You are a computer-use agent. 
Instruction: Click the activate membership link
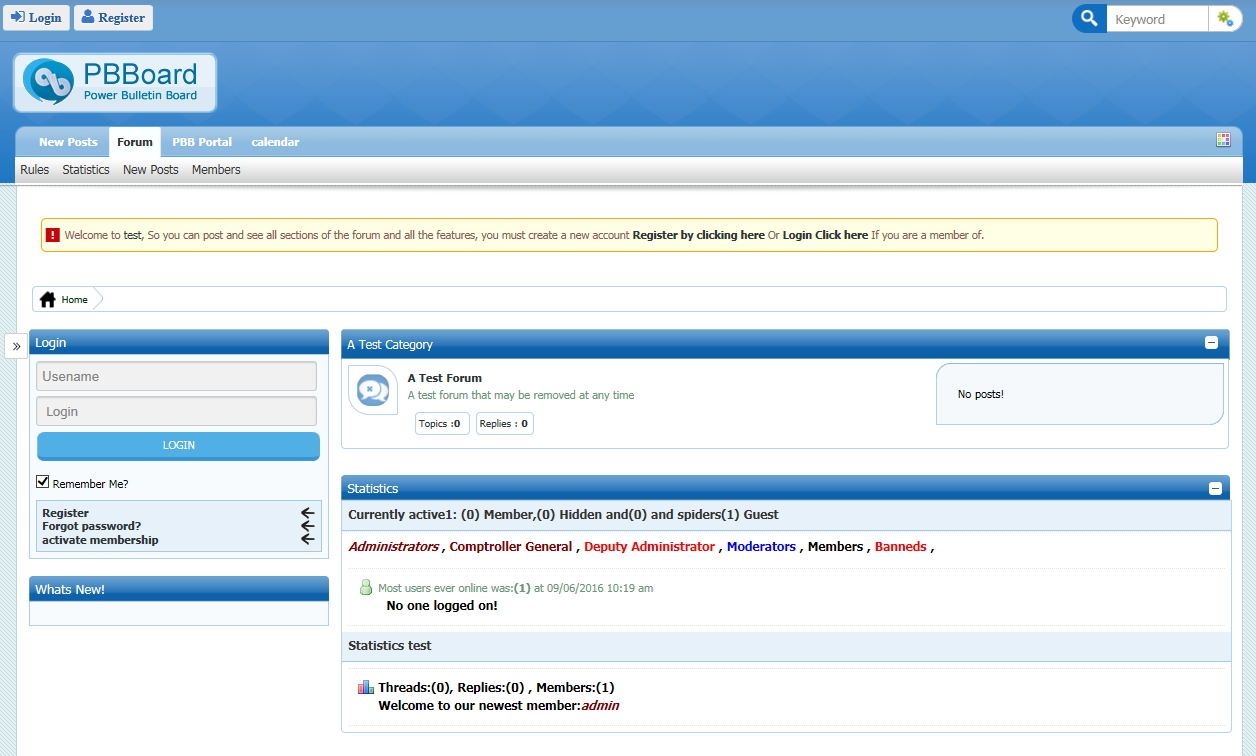[100, 540]
